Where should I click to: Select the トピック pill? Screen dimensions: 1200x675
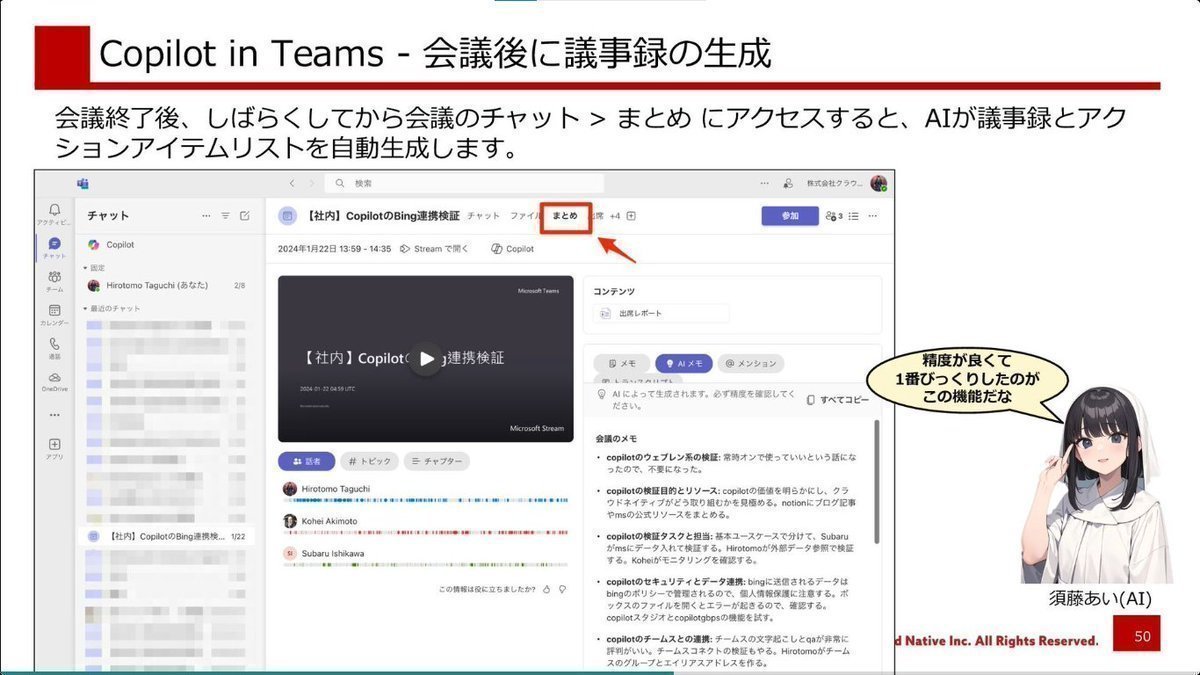369,462
